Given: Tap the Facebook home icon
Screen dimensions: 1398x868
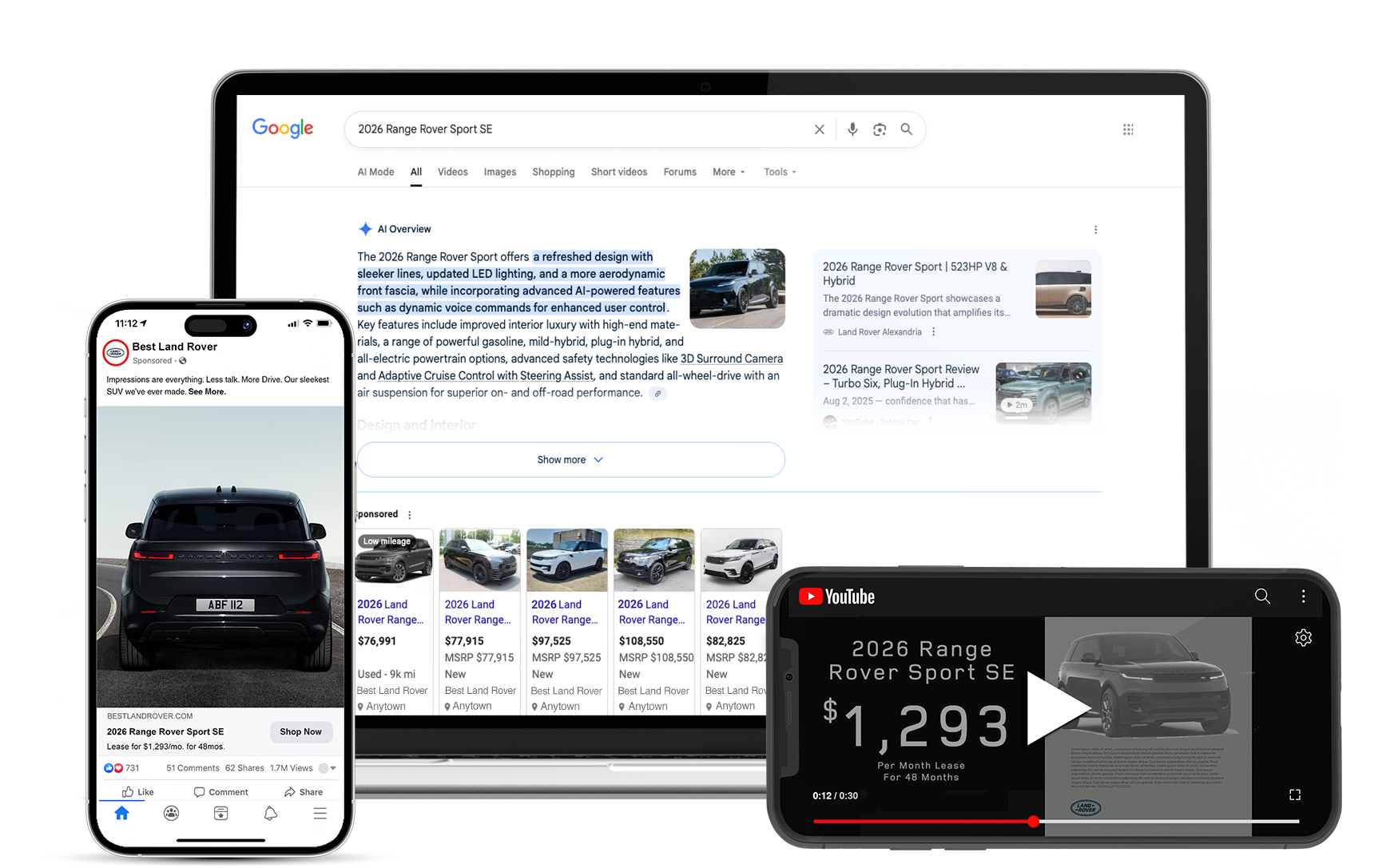Looking at the screenshot, I should [121, 813].
